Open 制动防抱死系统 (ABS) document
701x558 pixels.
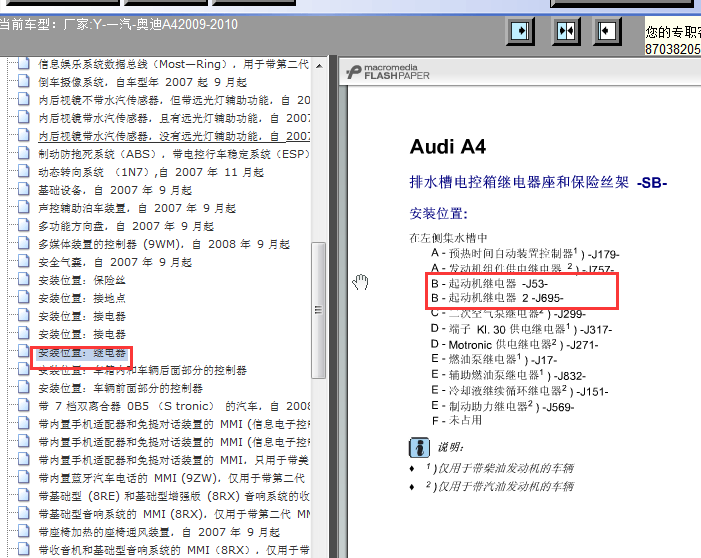(174, 154)
